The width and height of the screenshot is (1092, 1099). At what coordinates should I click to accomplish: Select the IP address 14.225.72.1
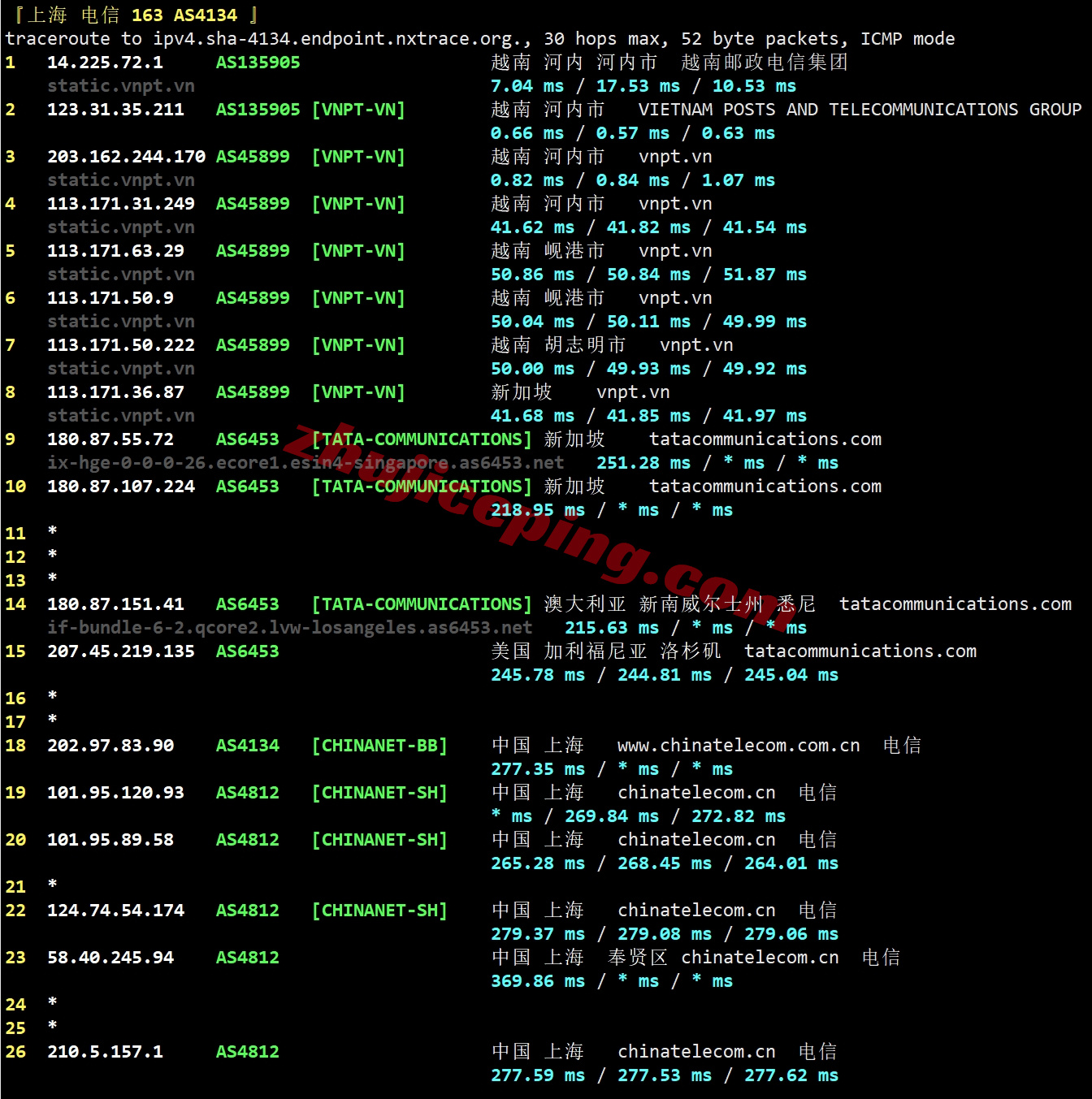105,63
